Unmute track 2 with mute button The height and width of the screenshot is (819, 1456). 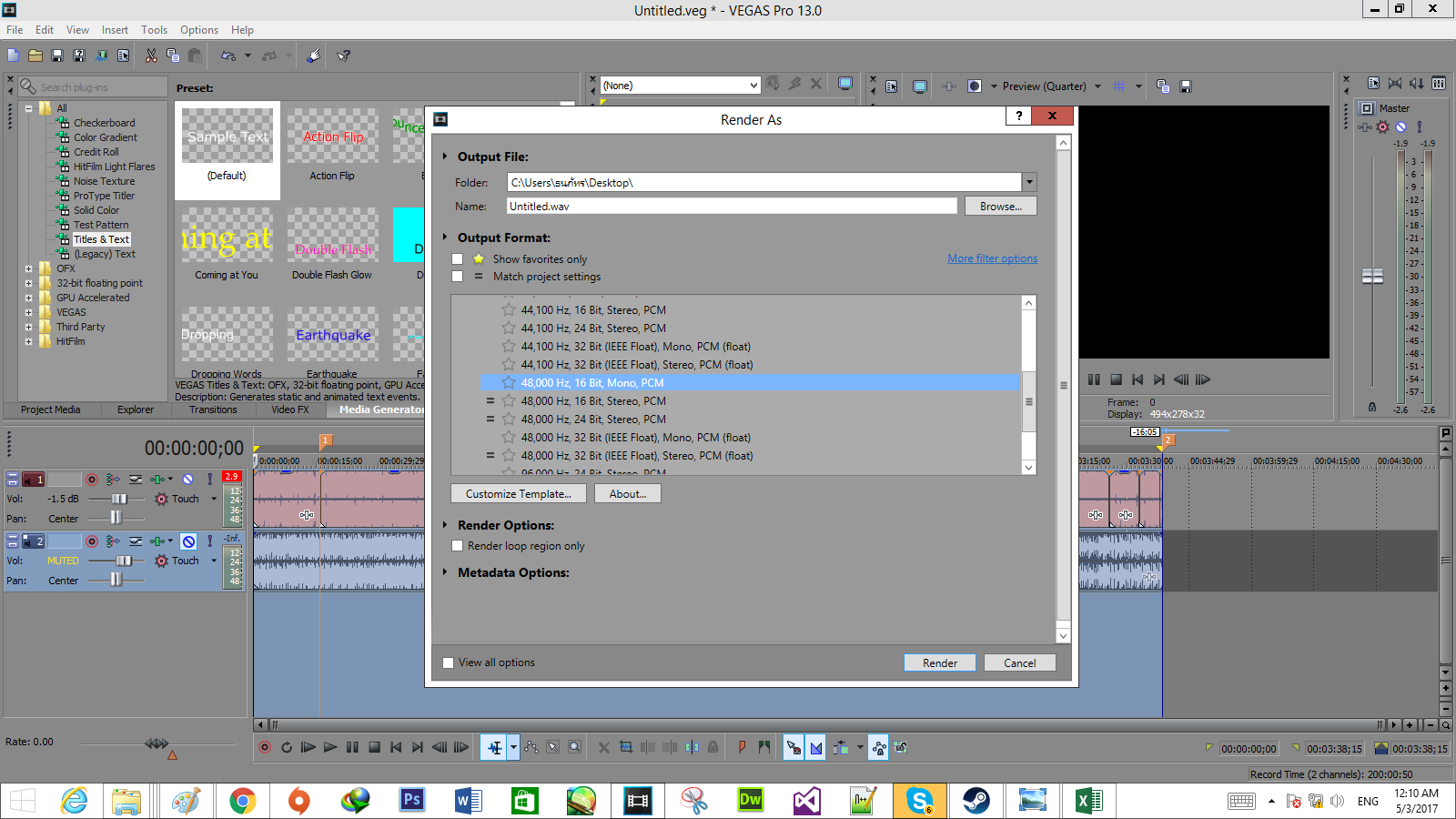pyautogui.click(x=188, y=541)
